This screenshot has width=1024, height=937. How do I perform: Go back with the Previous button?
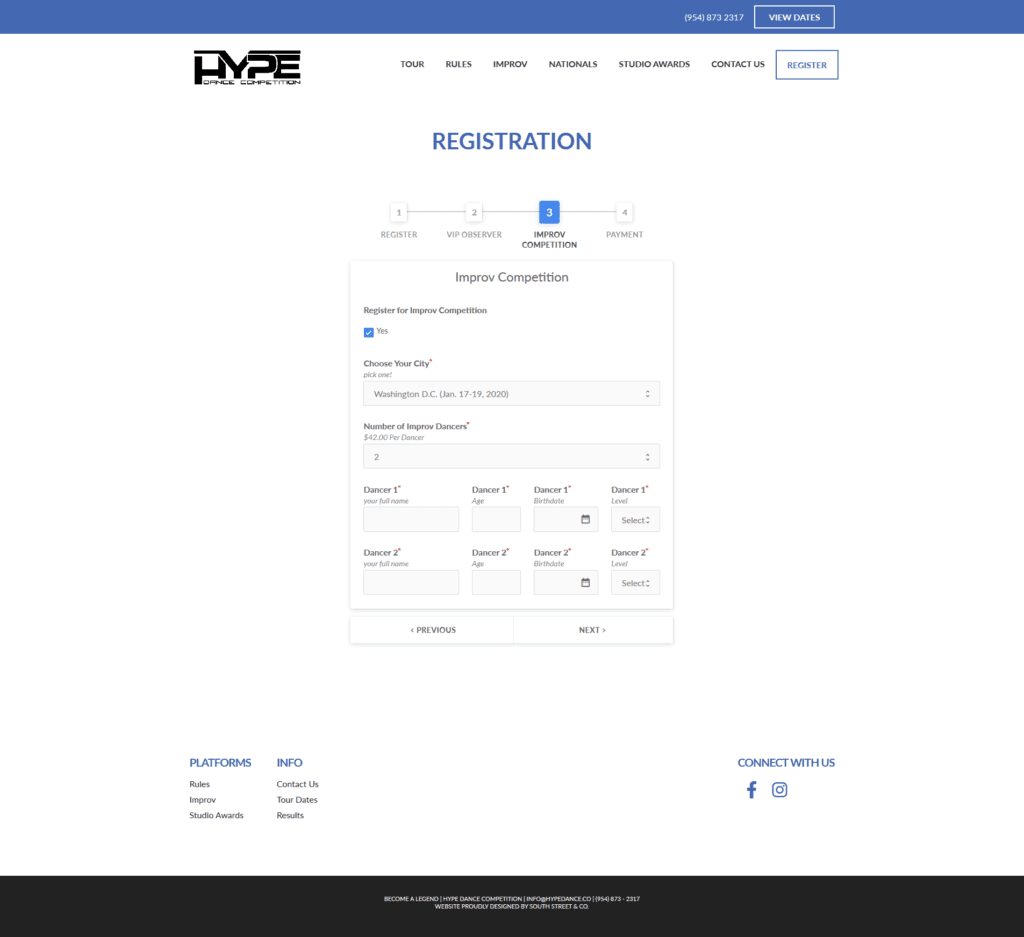pyautogui.click(x=432, y=630)
